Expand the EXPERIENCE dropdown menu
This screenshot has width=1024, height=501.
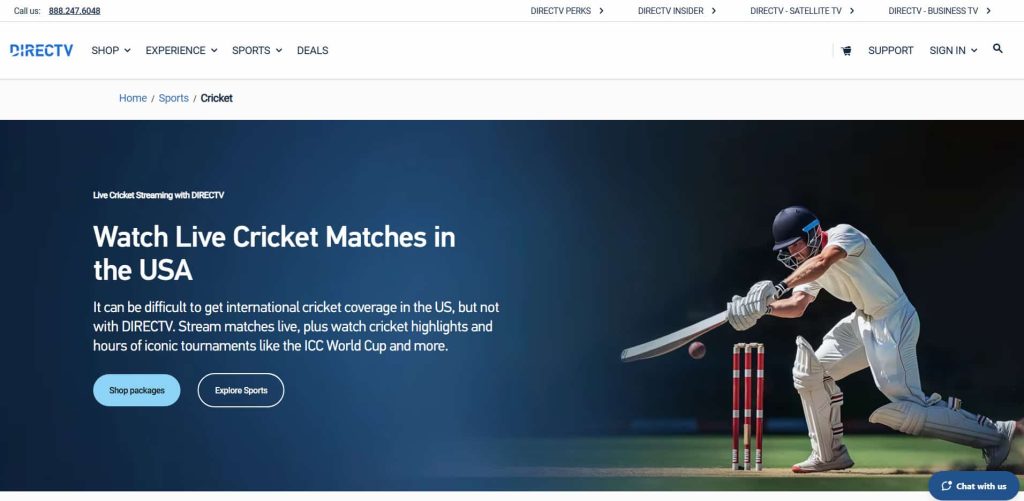tap(182, 50)
